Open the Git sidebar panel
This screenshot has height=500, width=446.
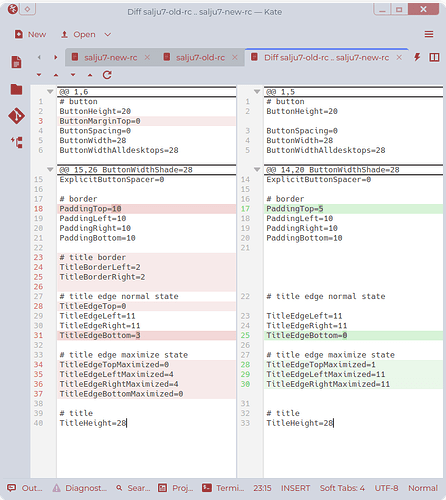16,116
